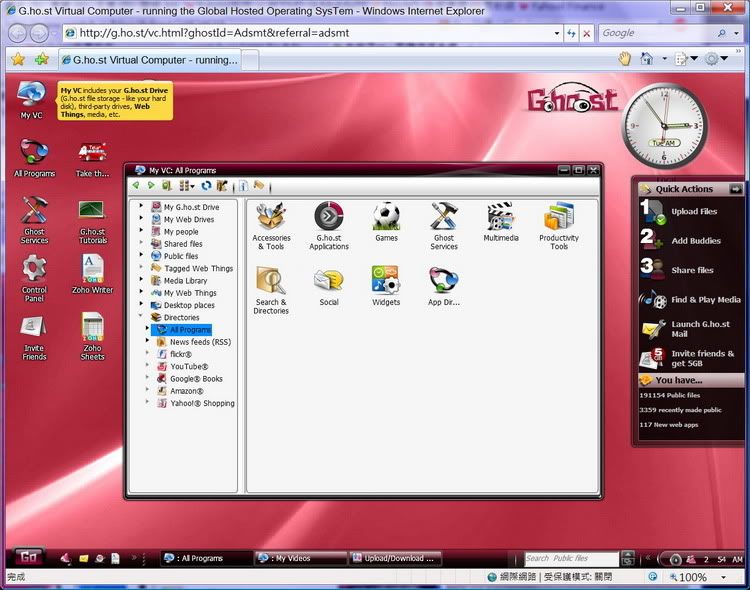Expand the News feeds (RSS) node
The image size is (750, 590).
point(147,340)
